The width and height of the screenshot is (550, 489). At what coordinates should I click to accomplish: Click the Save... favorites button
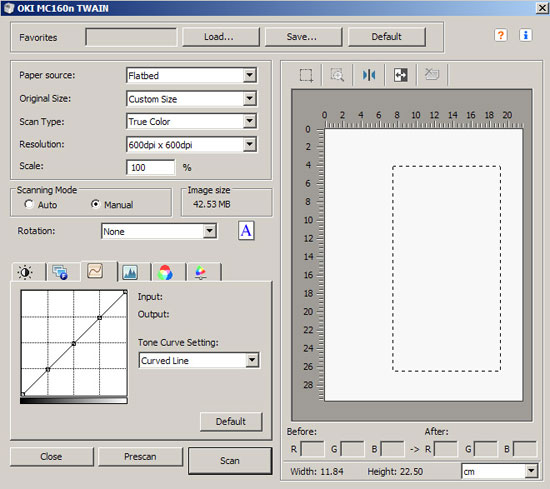point(303,37)
